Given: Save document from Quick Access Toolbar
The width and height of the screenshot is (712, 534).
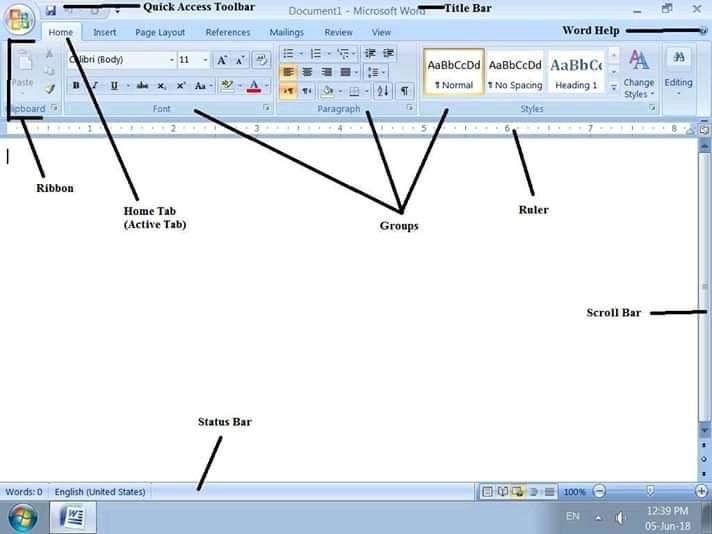Looking at the screenshot, I should (x=51, y=10).
